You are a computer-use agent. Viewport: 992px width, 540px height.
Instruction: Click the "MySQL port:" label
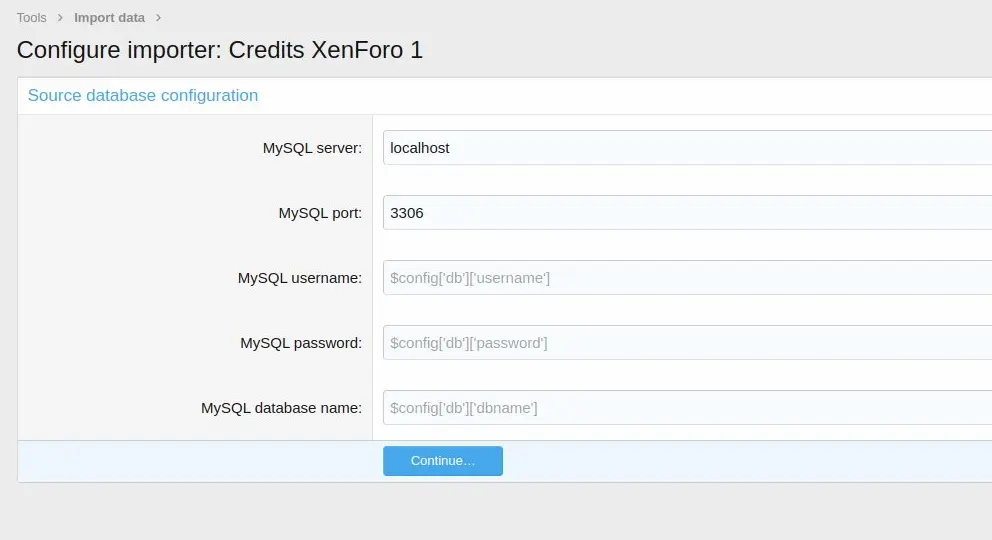click(x=320, y=213)
